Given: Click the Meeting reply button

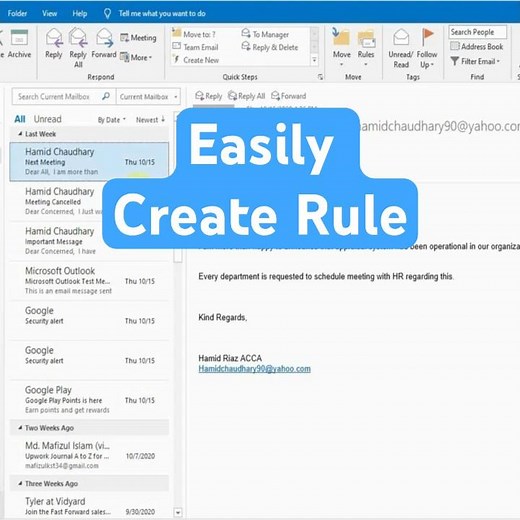Looking at the screenshot, I should click(138, 38).
